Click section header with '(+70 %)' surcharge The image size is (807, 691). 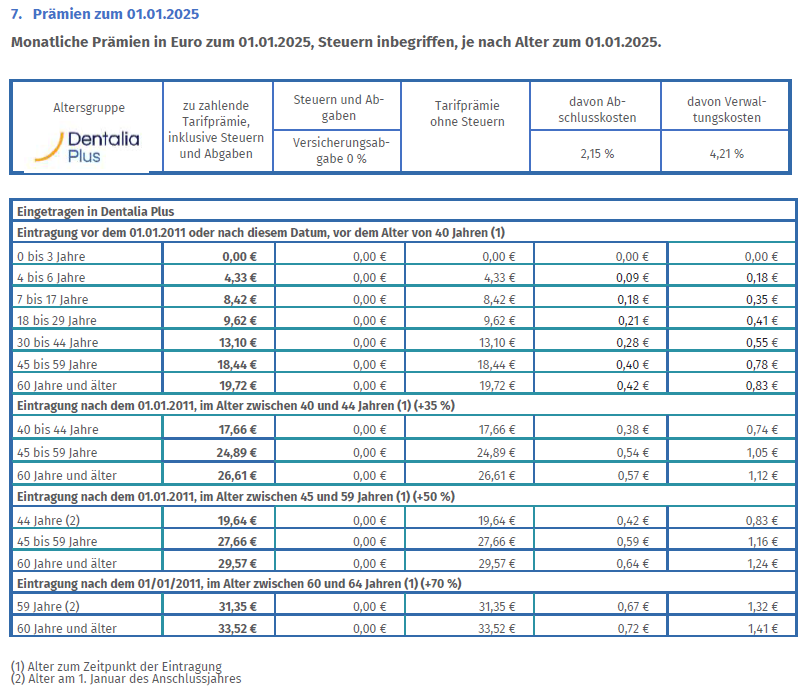tap(404, 583)
